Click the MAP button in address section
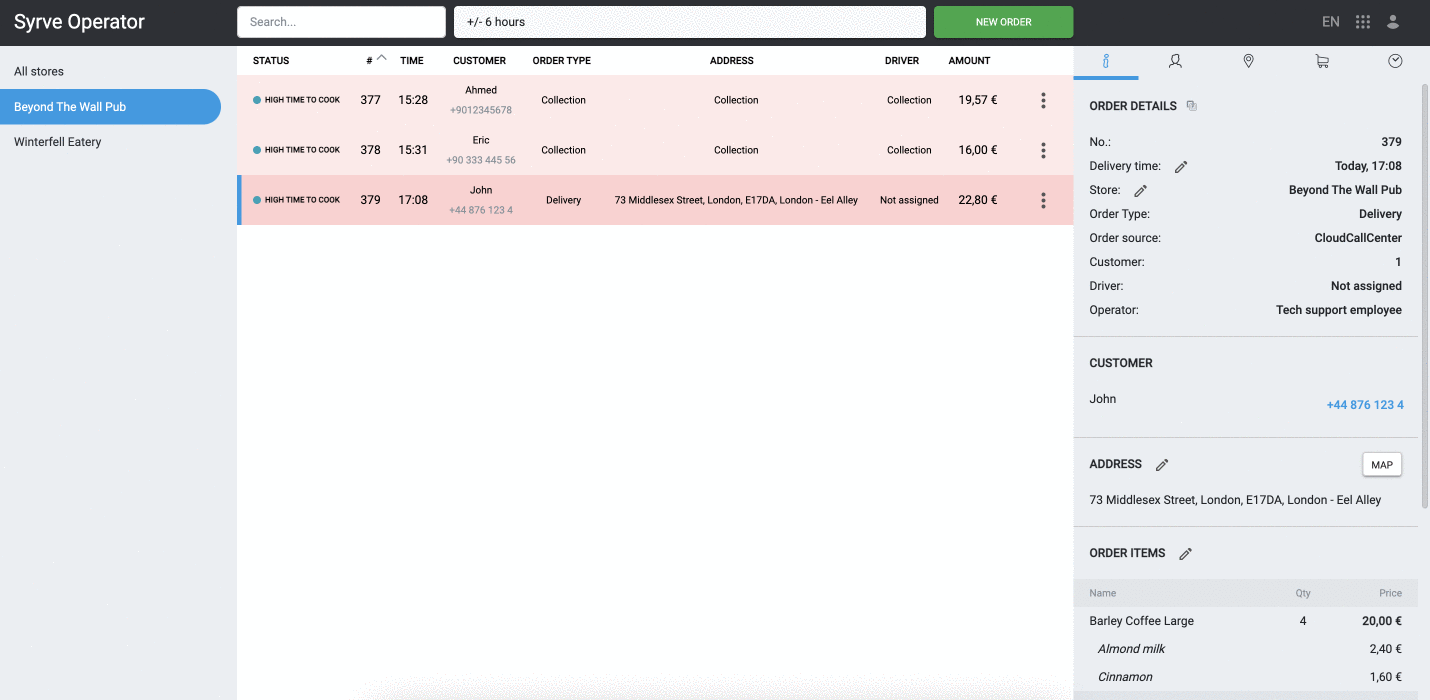Image resolution: width=1430 pixels, height=700 pixels. (x=1381, y=465)
